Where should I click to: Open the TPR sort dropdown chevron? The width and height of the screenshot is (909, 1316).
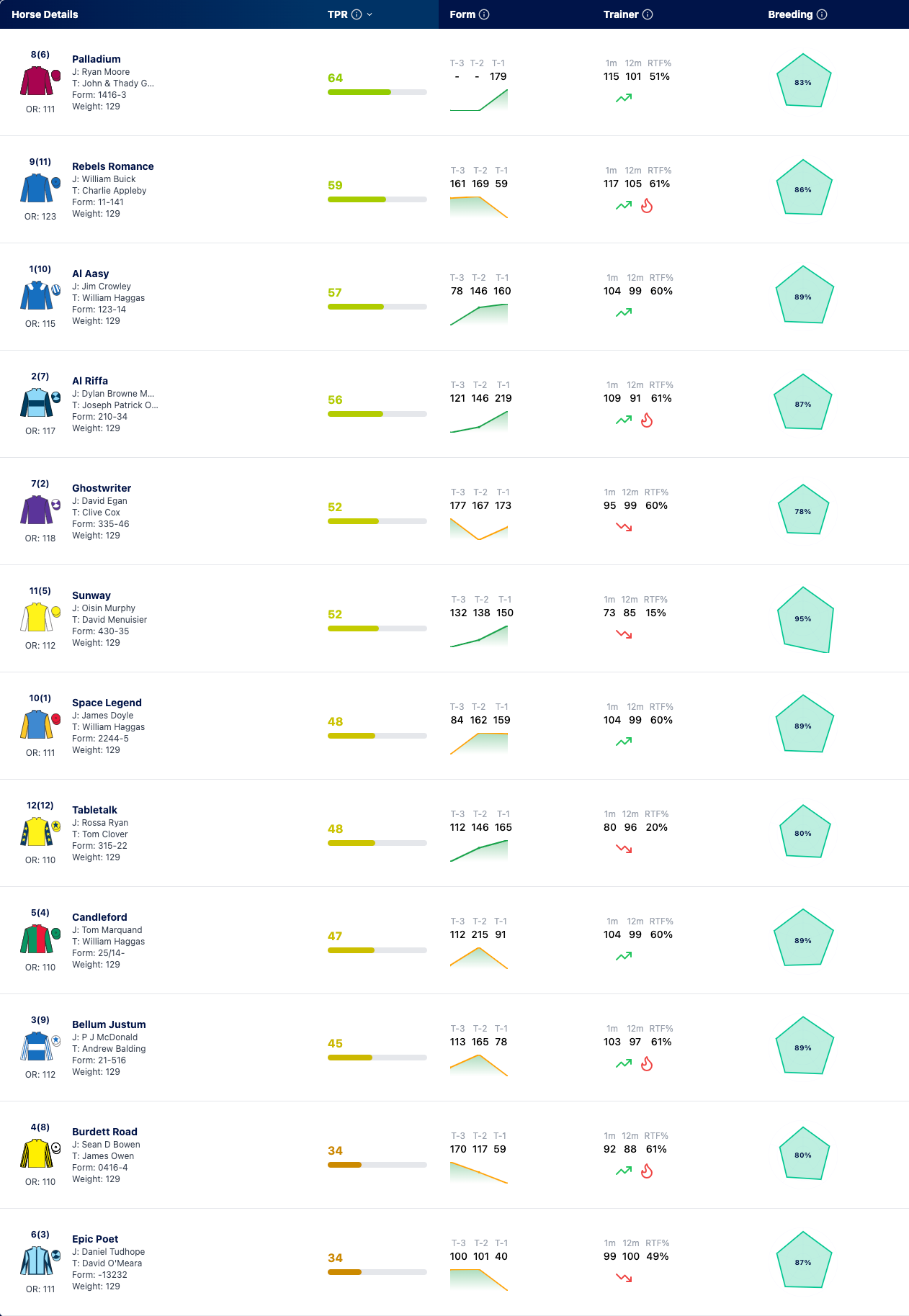pos(370,14)
